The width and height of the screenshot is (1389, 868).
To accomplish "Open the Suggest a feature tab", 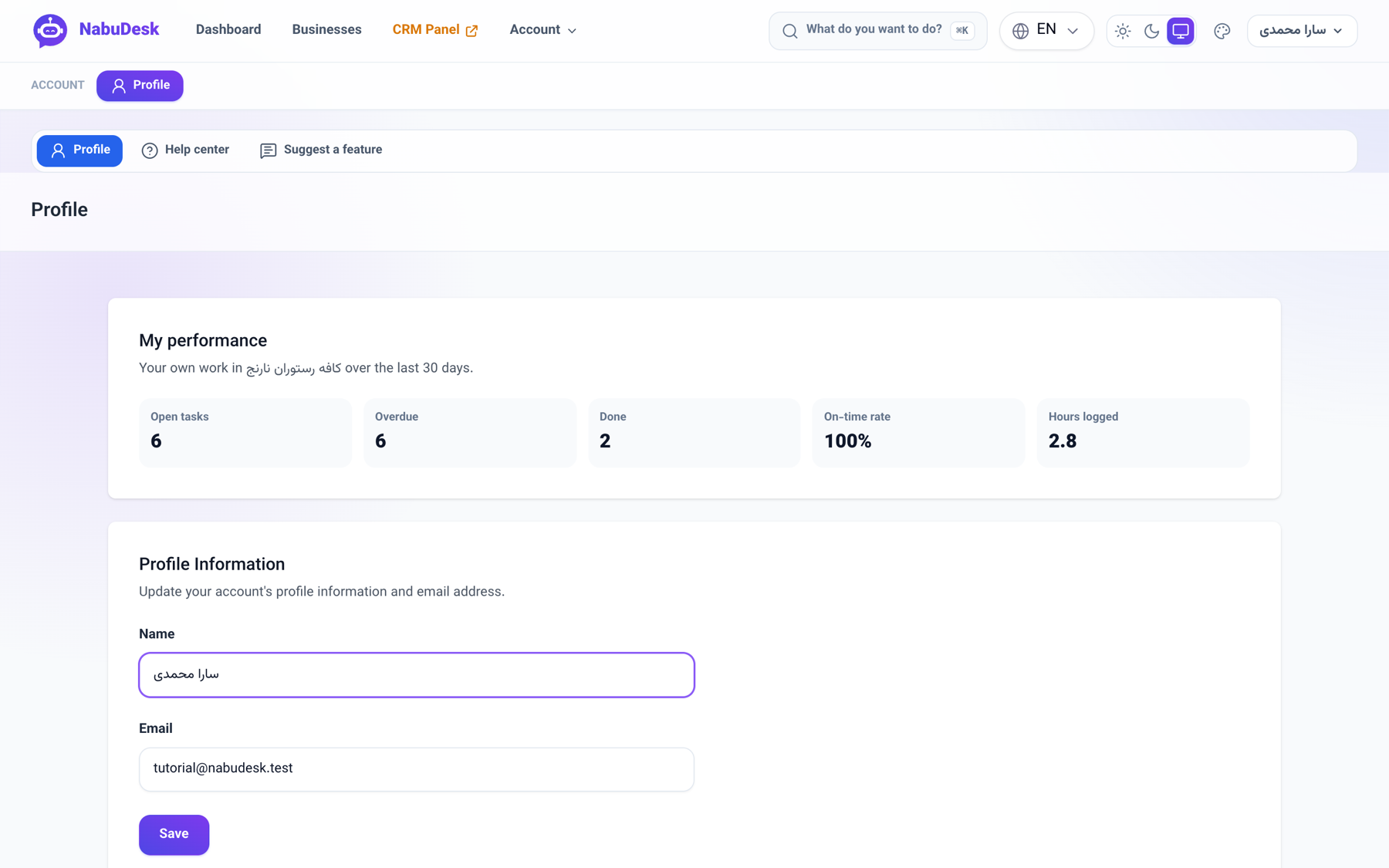I will point(321,150).
